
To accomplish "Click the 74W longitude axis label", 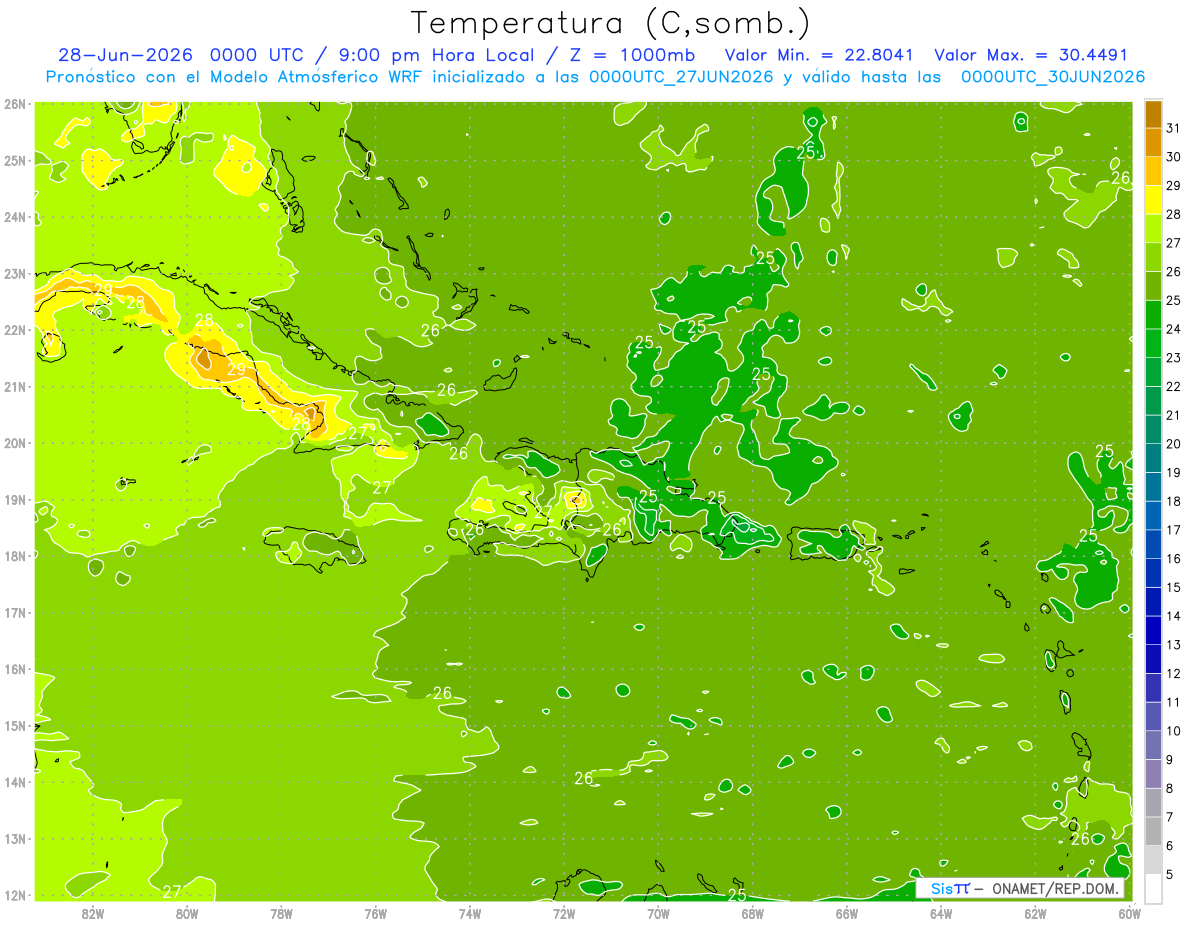I will 470,913.
